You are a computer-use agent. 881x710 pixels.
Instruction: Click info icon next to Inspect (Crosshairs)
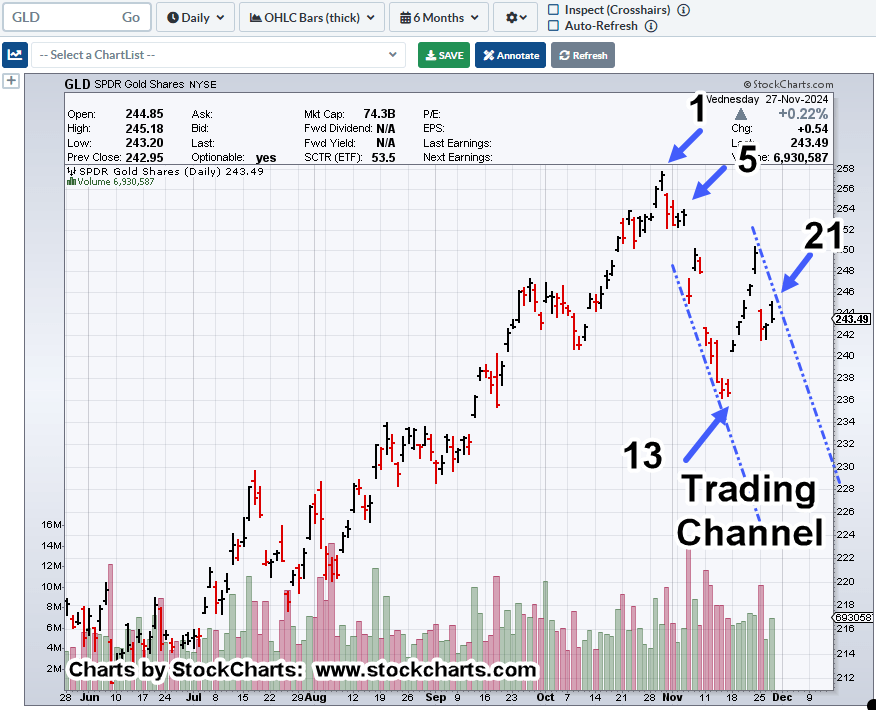683,10
